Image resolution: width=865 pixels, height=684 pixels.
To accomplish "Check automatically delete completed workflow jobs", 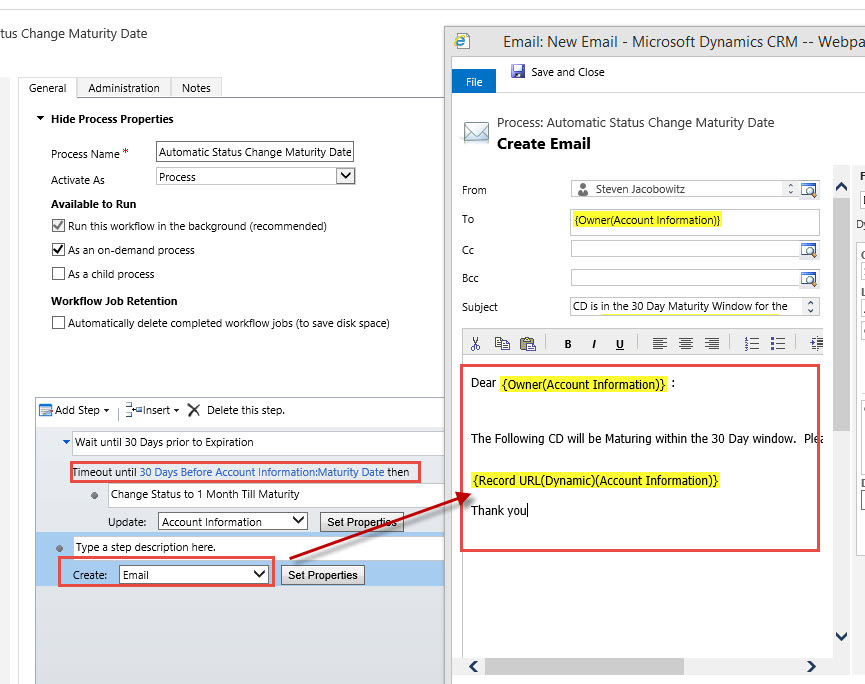I will click(58, 323).
